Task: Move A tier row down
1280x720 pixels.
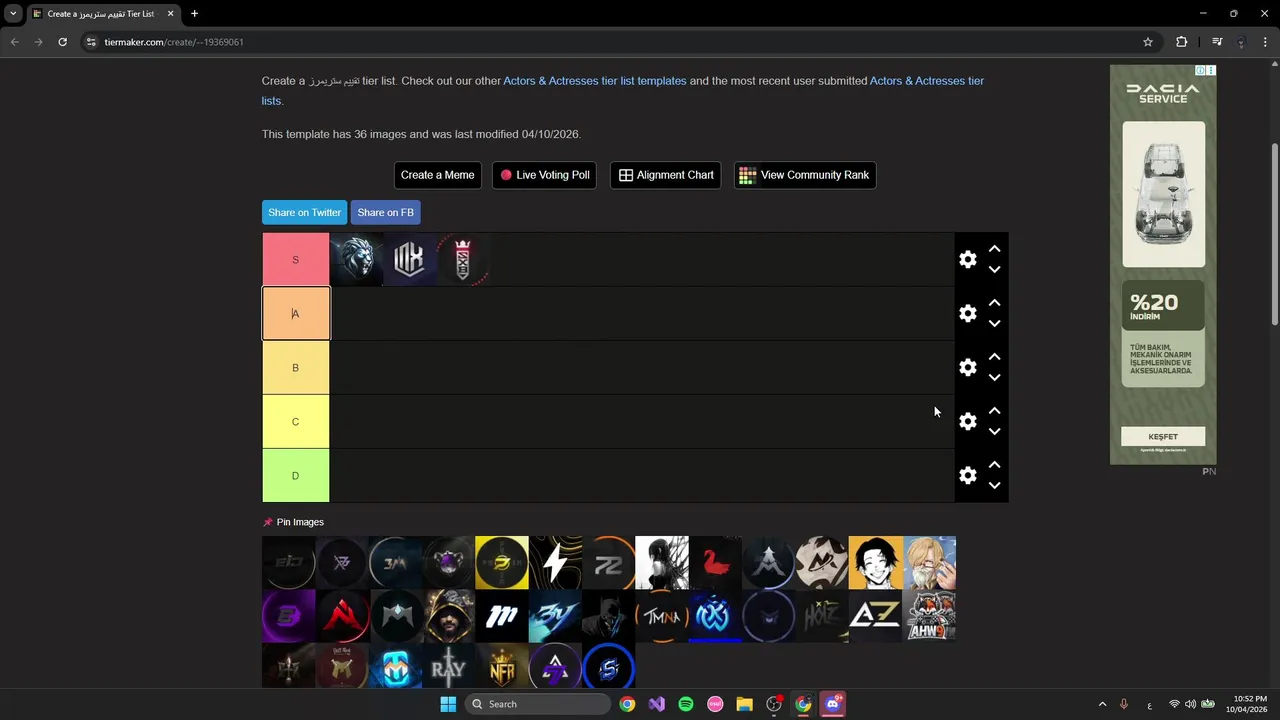Action: [x=994, y=324]
